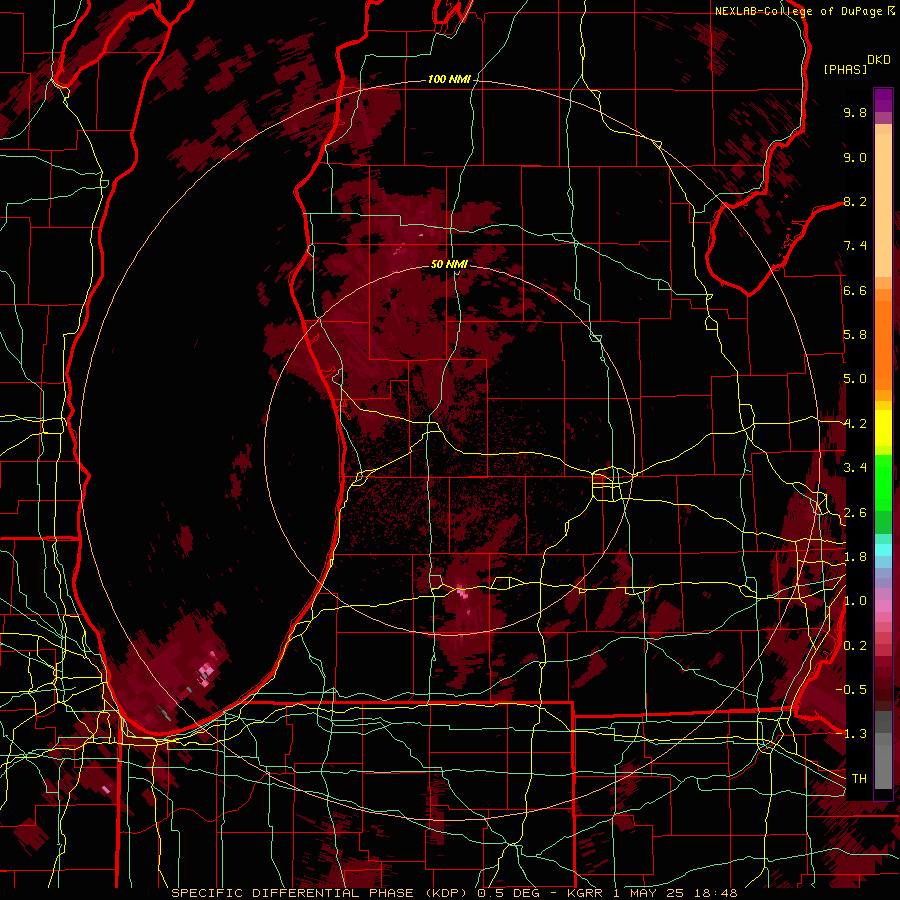The height and width of the screenshot is (900, 900).
Task: Click the 9.0 scale value
Action: (855, 157)
